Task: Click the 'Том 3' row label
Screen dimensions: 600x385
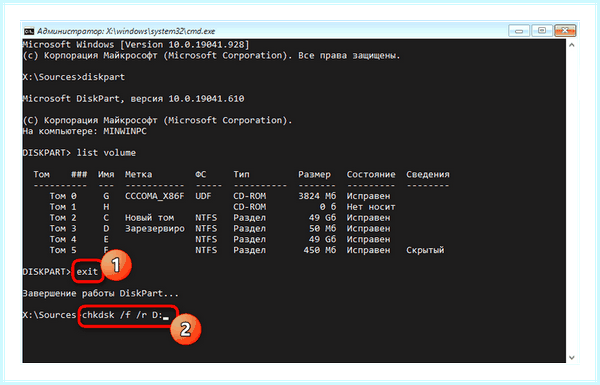Action: click(63, 228)
